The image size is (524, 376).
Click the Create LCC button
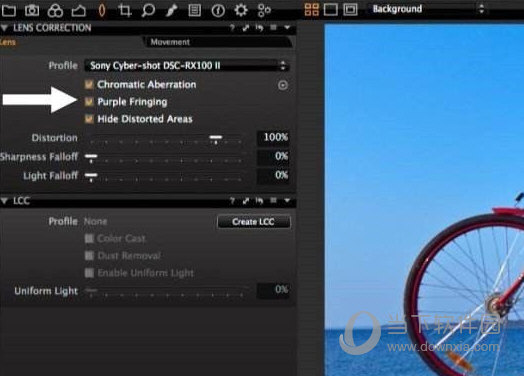(254, 222)
